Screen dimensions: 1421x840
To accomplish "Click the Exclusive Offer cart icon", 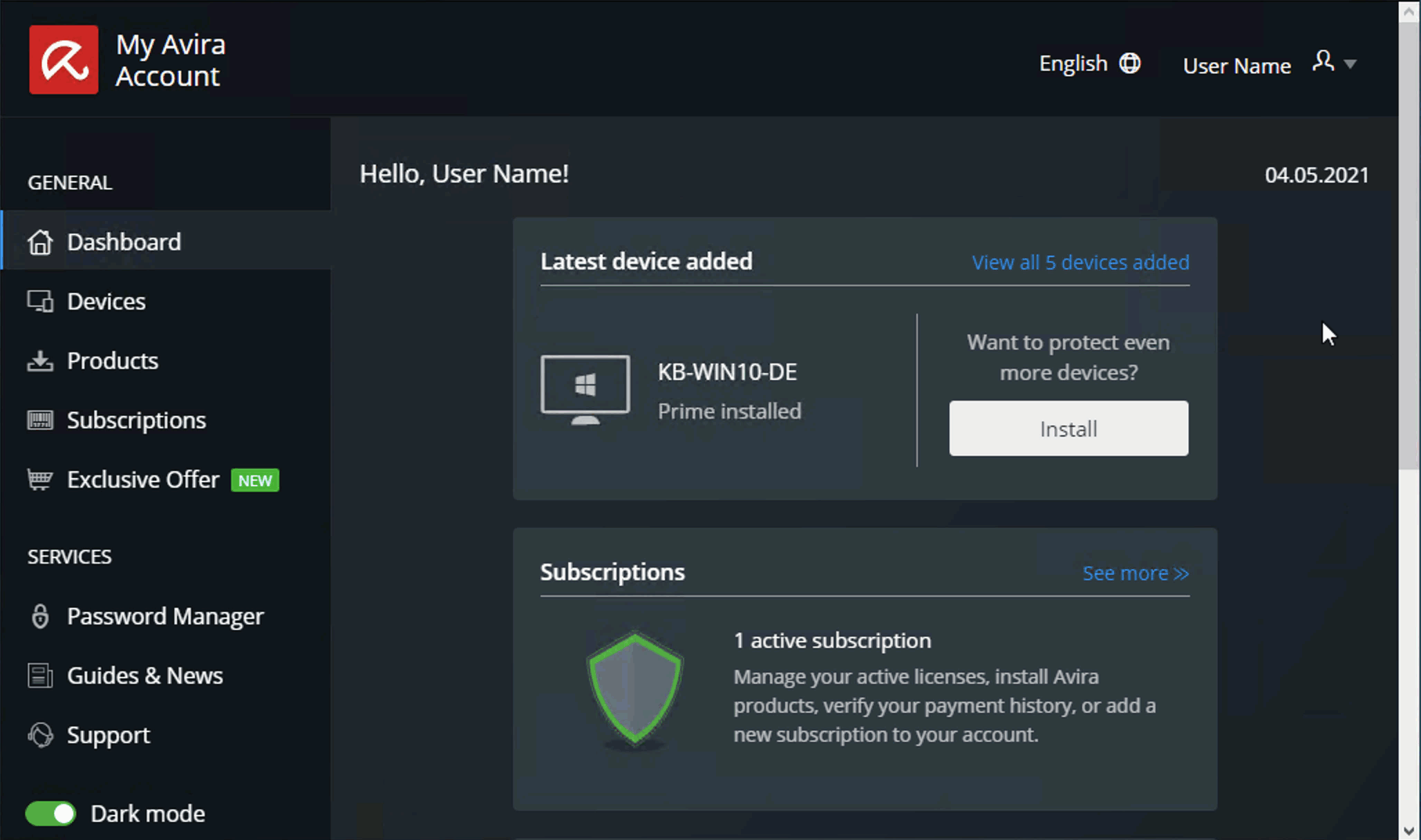I will [x=40, y=479].
